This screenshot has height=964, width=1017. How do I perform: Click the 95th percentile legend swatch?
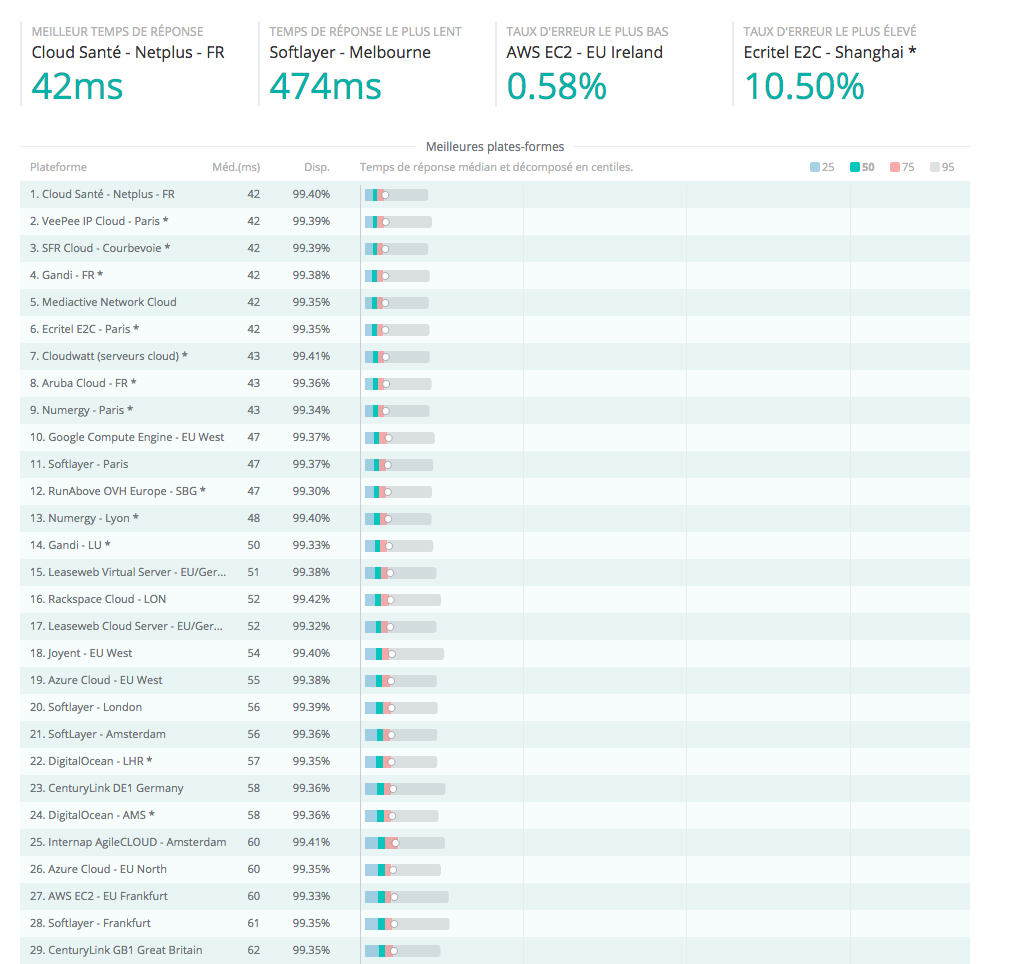click(935, 167)
